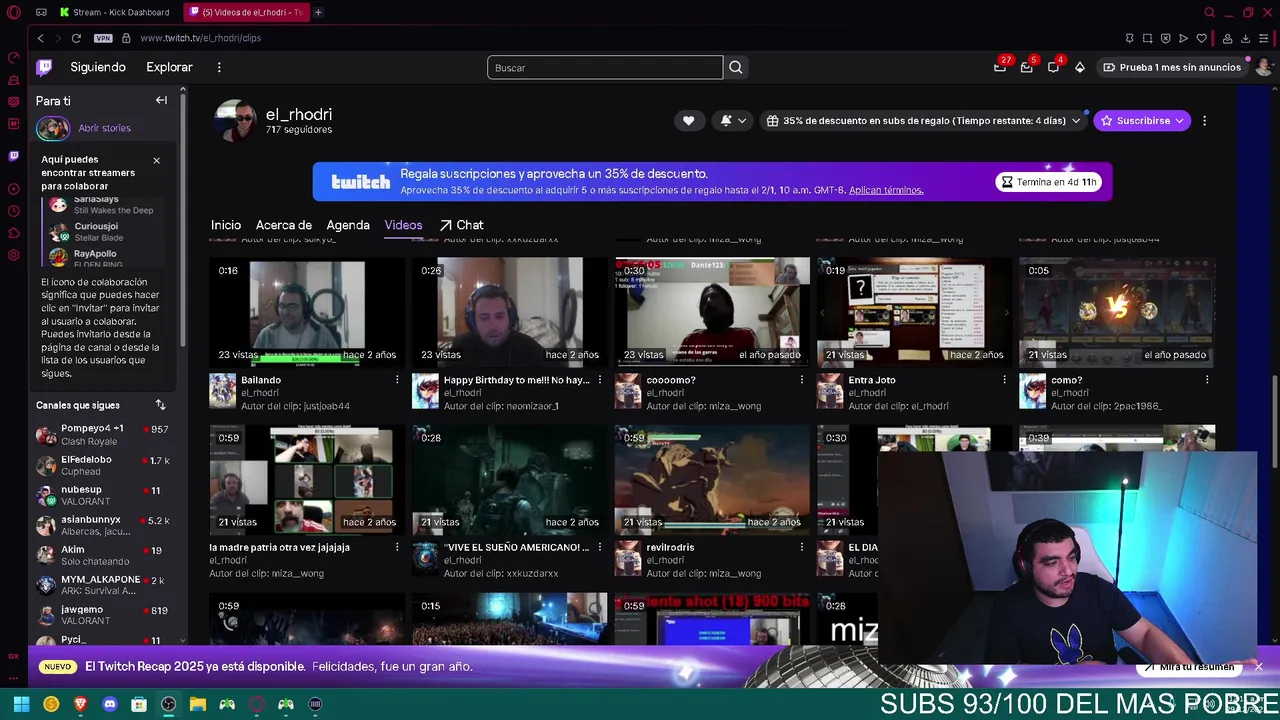Viewport: 1280px width, 720px height.
Task: Open options for coooomo? clip
Action: (x=802, y=380)
